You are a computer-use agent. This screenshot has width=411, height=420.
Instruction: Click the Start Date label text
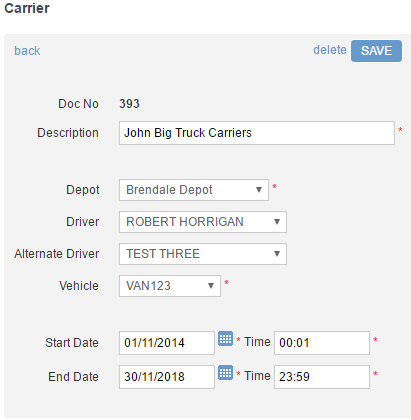72,343
